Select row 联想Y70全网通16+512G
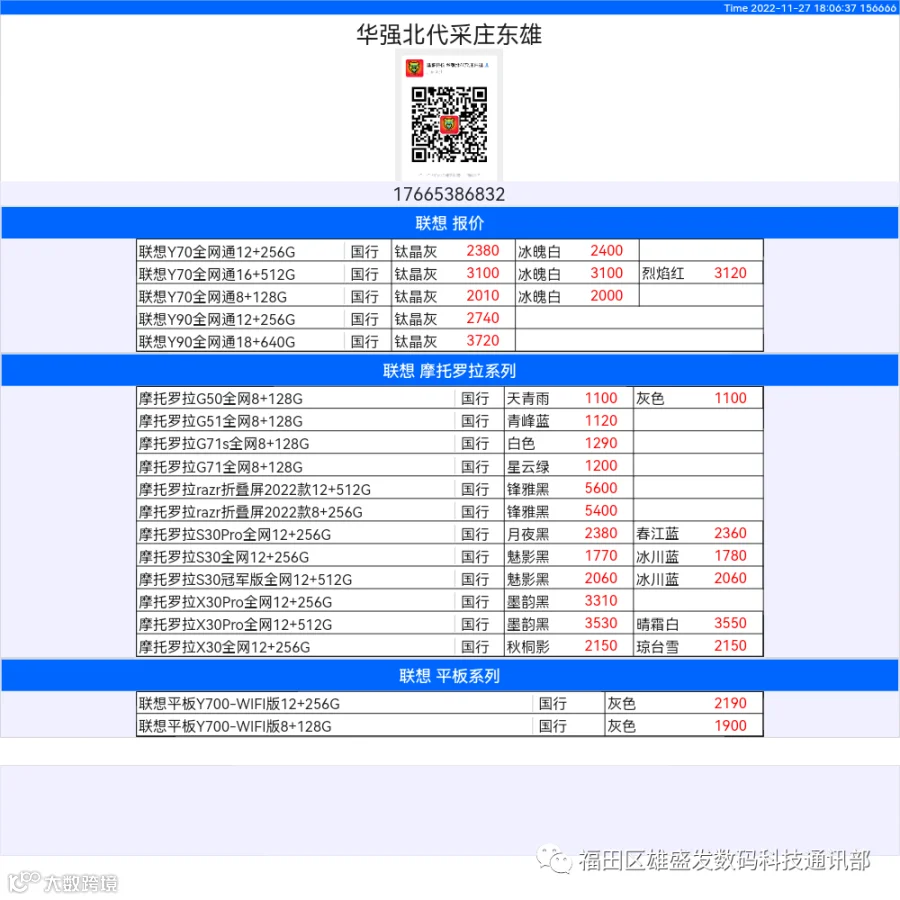This screenshot has height=900, width=900. pyautogui.click(x=449, y=273)
